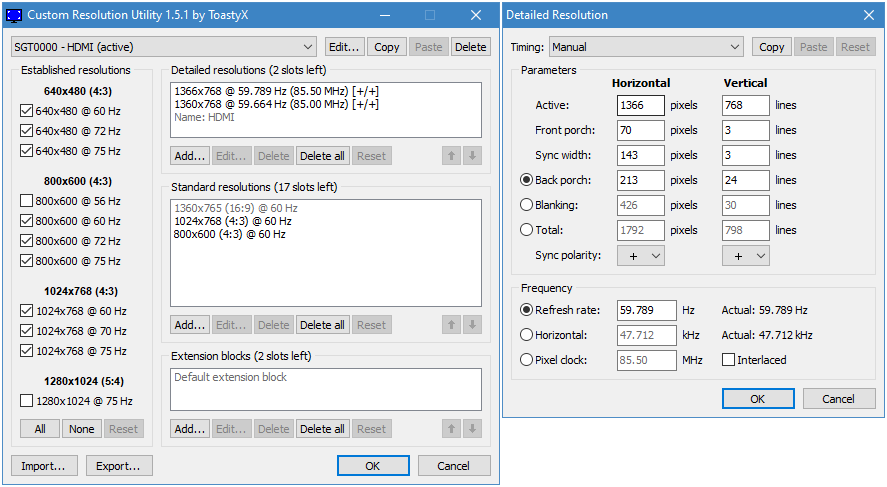Check the Interlaced option
The height and width of the screenshot is (487, 887).
[729, 360]
